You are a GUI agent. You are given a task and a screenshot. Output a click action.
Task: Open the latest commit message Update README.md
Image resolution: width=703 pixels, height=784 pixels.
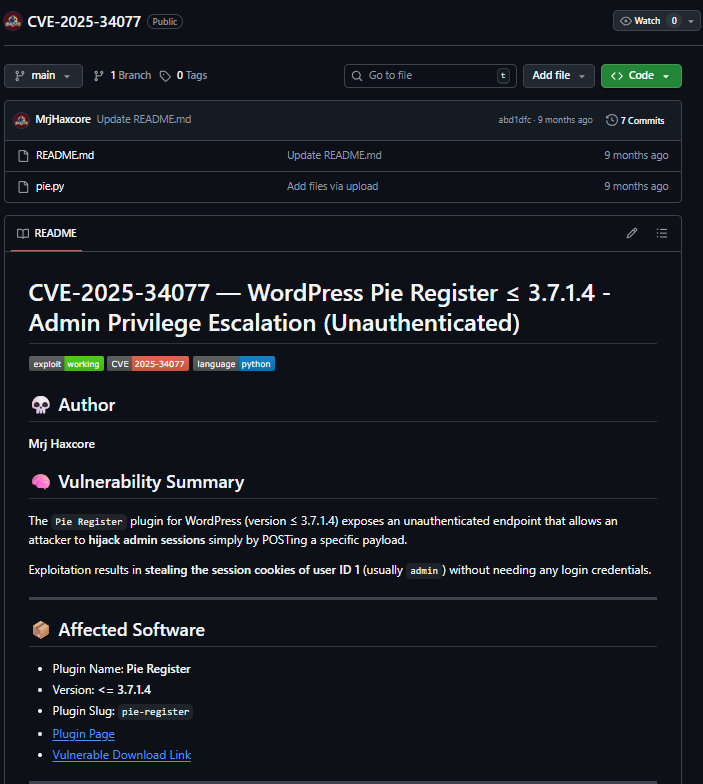pyautogui.click(x=144, y=120)
